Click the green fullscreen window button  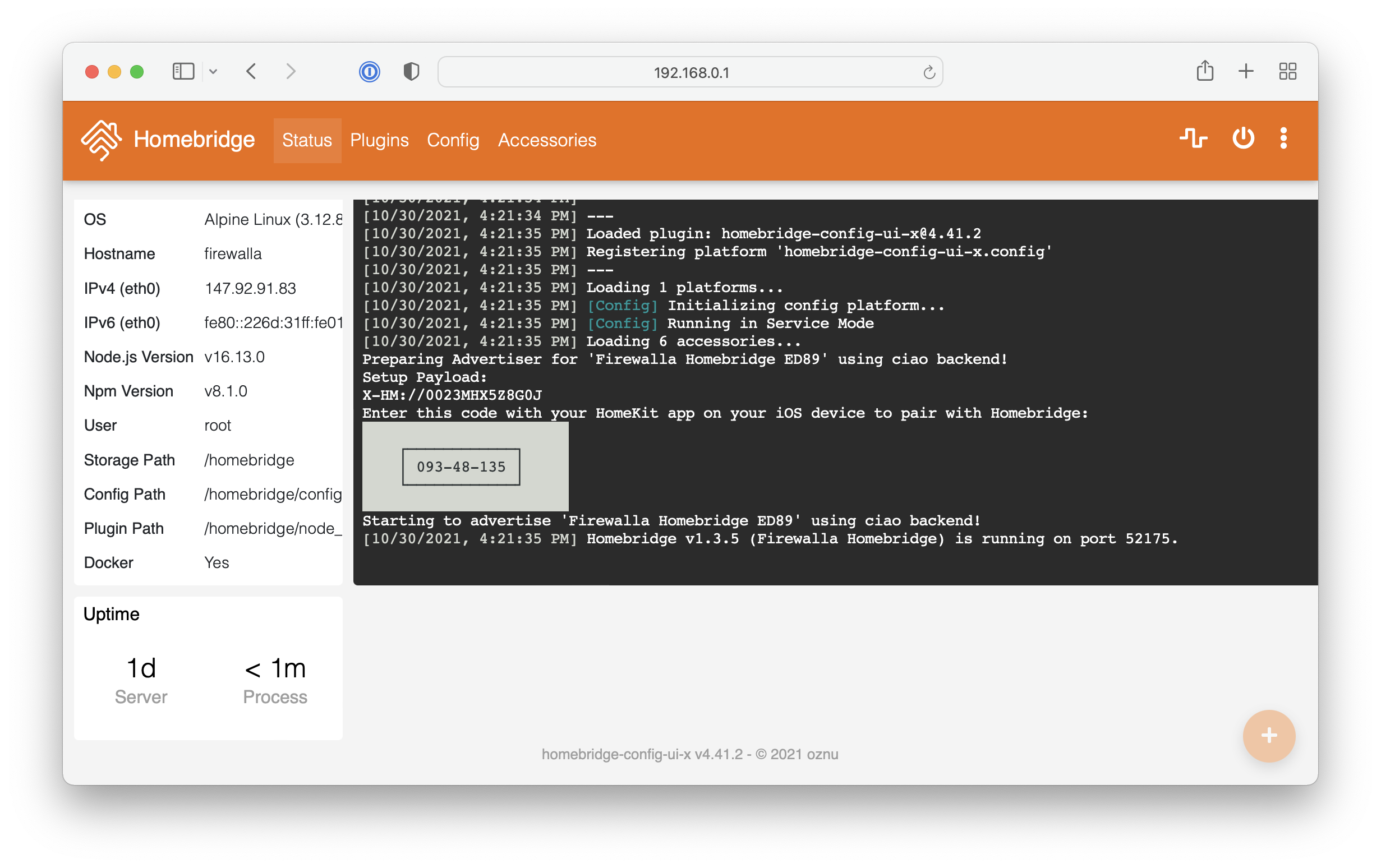136,72
